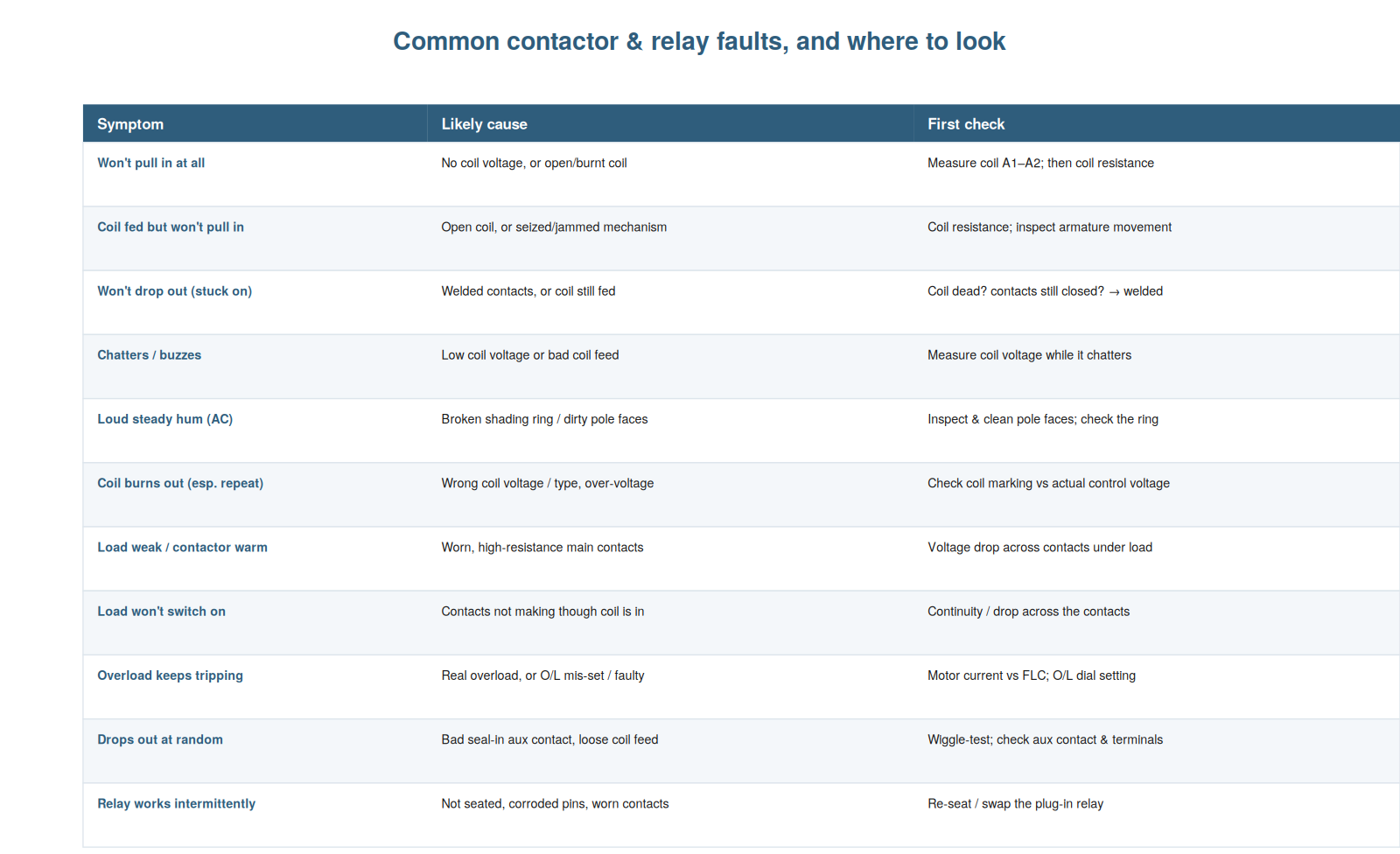Screen dimensions: 1400x854
Task: Select the "Drops out at random" symptom
Action: coord(160,739)
